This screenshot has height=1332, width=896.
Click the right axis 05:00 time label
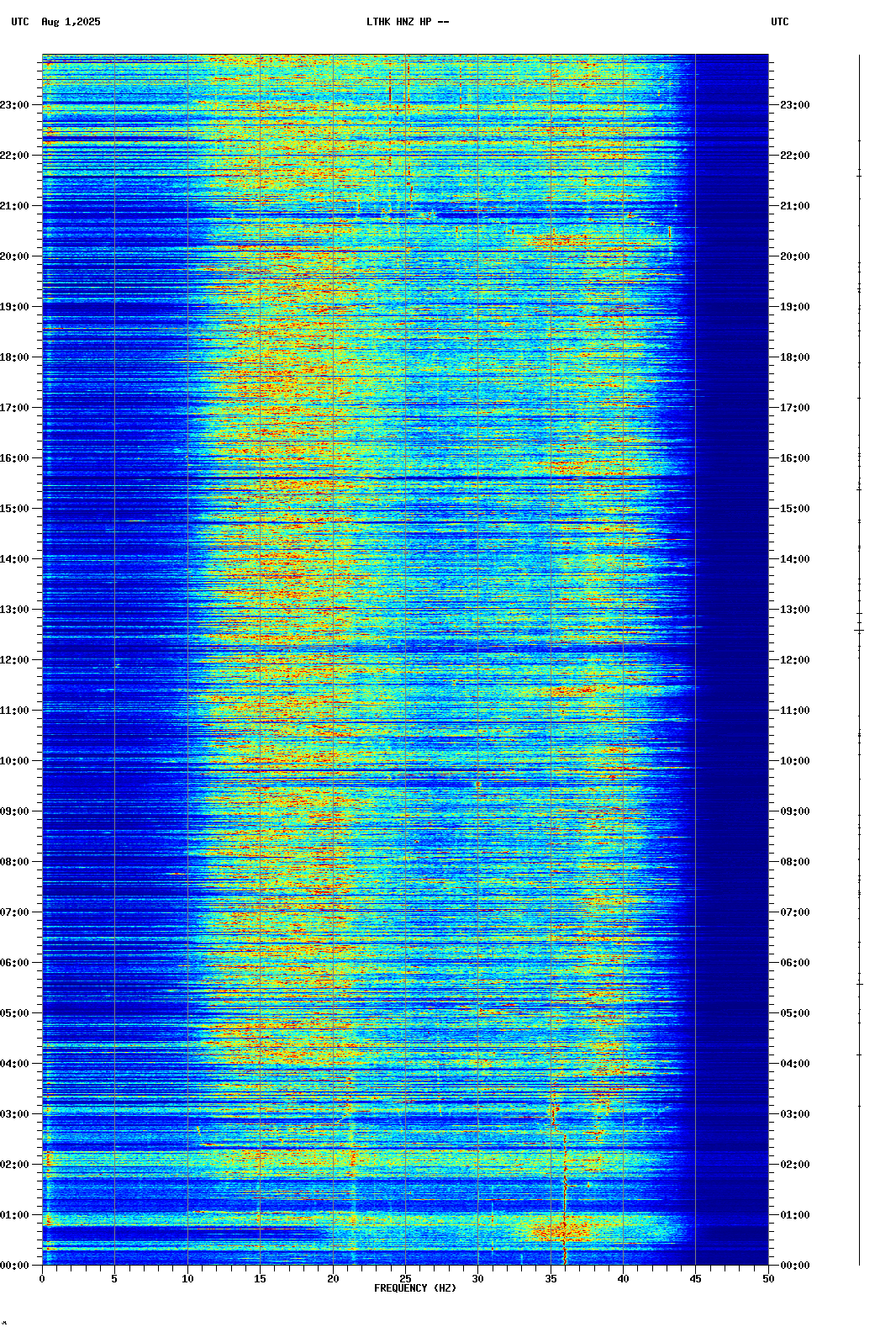click(x=795, y=1013)
